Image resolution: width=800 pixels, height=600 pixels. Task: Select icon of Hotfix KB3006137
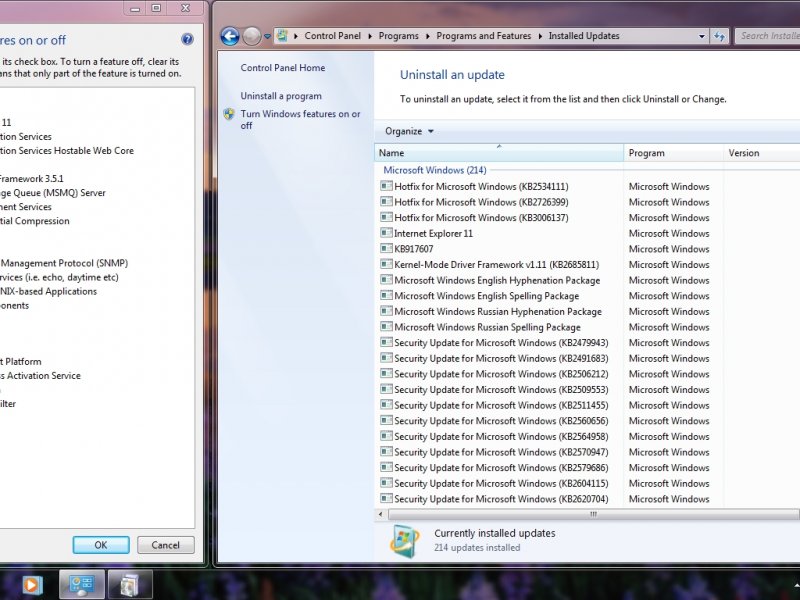click(386, 217)
